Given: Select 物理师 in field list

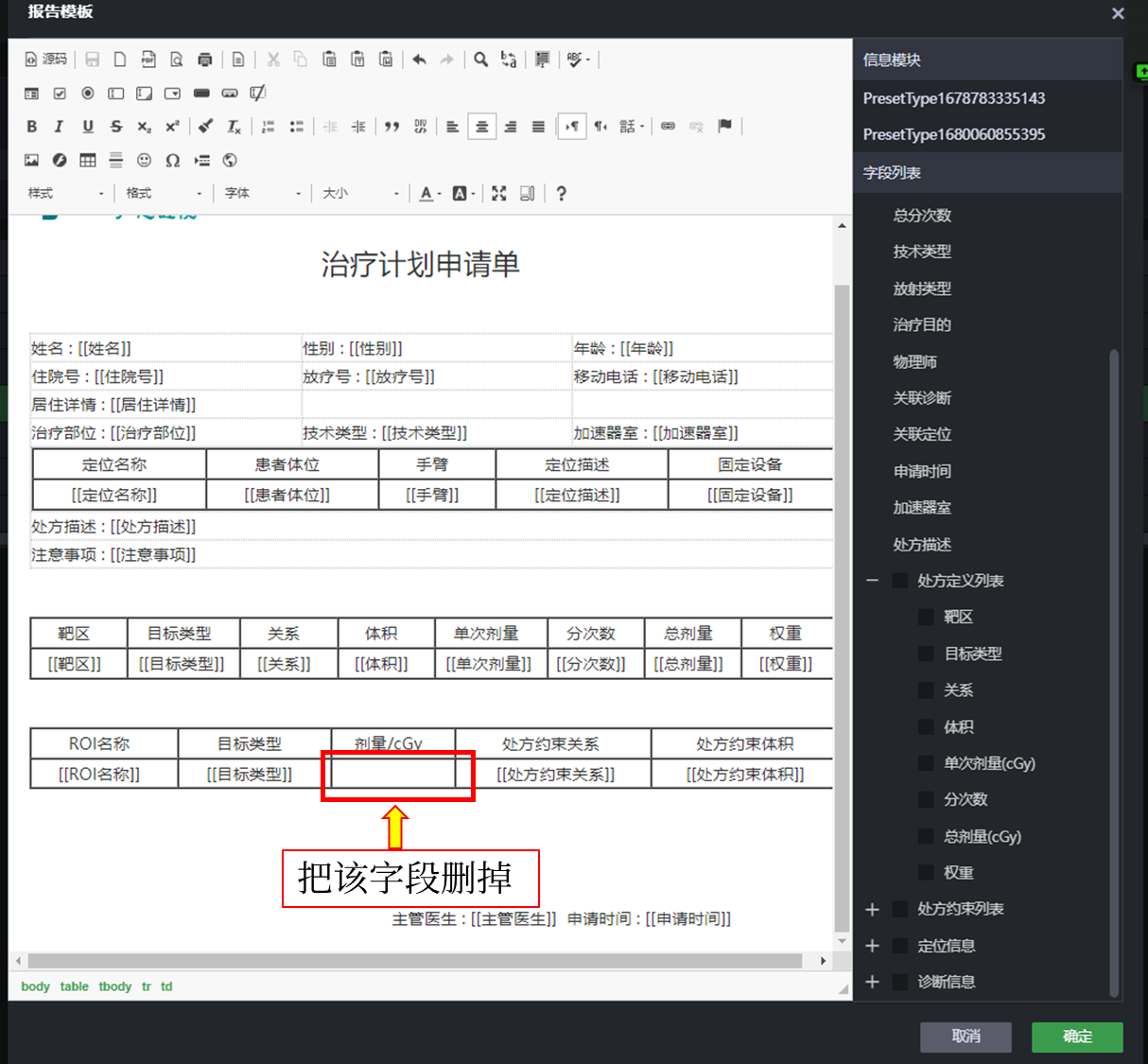Looking at the screenshot, I should pyautogui.click(x=914, y=362).
